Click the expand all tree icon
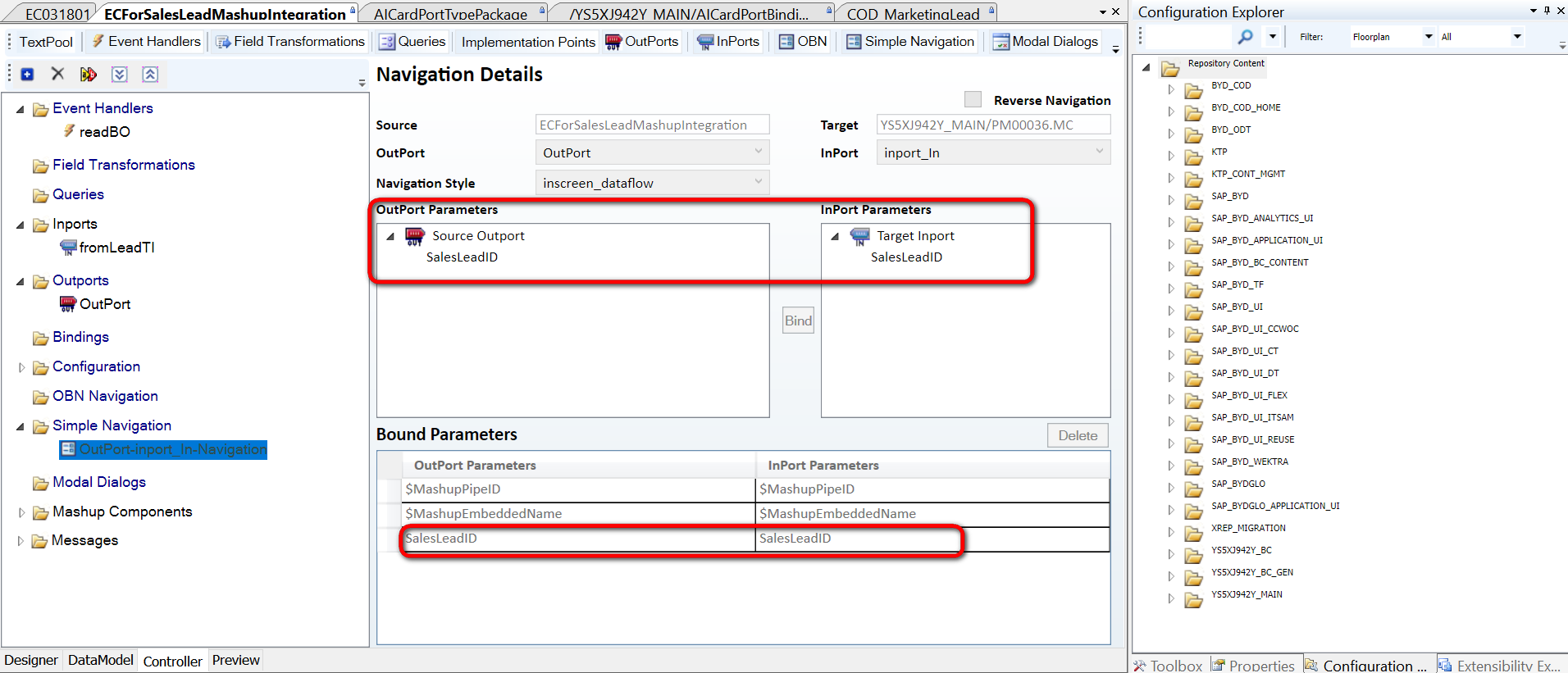 120,75
